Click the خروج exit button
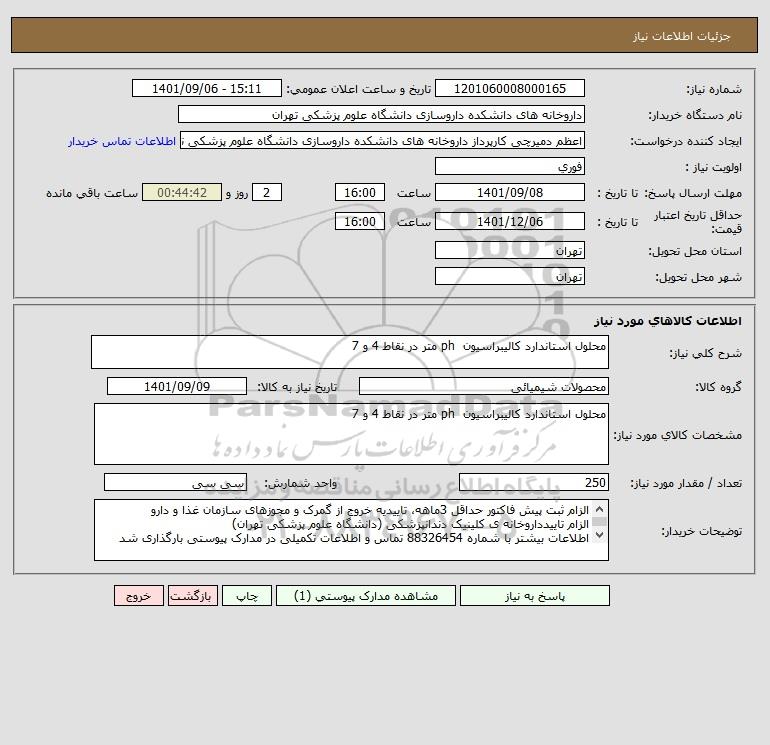 pos(139,596)
